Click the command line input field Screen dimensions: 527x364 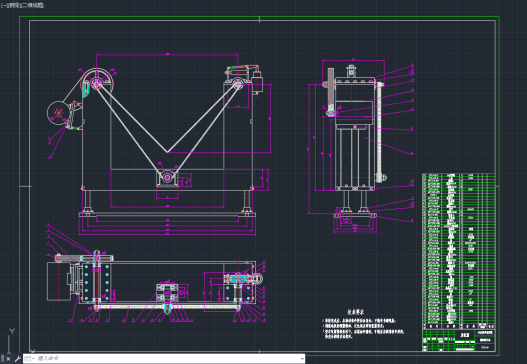pyautogui.click(x=168, y=359)
